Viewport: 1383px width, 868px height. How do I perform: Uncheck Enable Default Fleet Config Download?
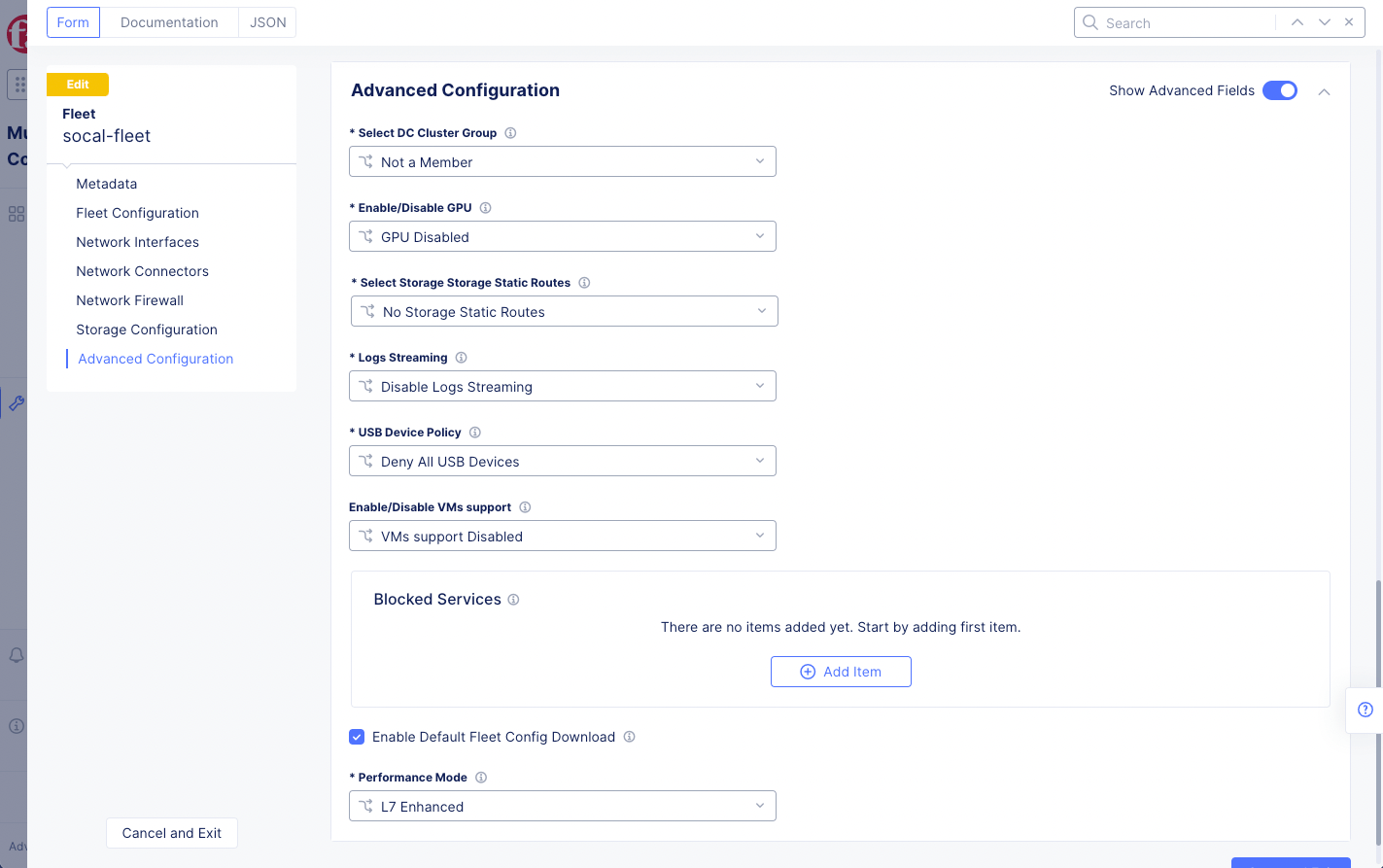[x=357, y=737]
